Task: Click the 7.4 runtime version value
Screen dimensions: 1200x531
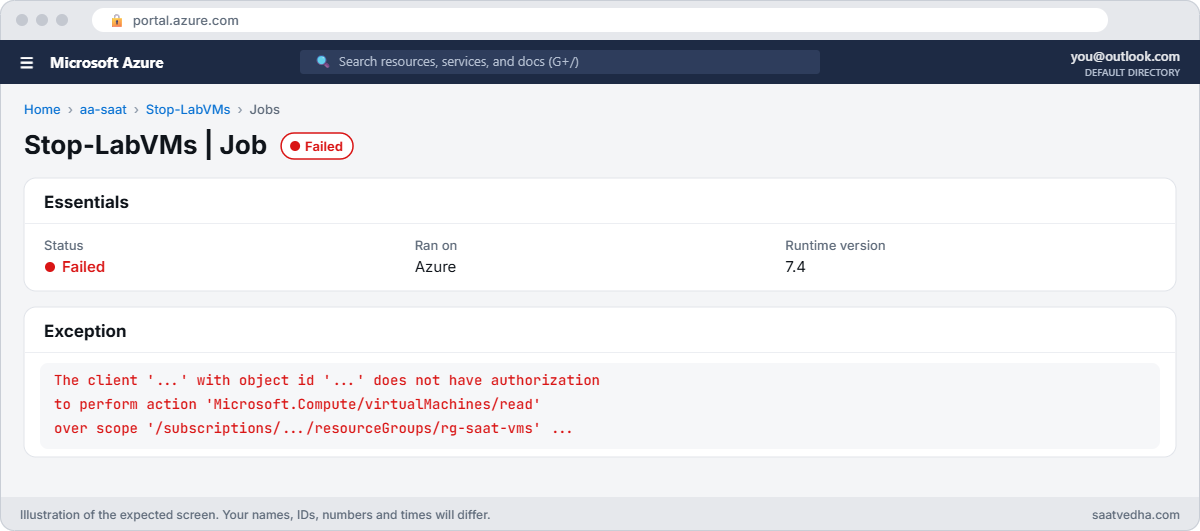Action: pyautogui.click(x=796, y=267)
